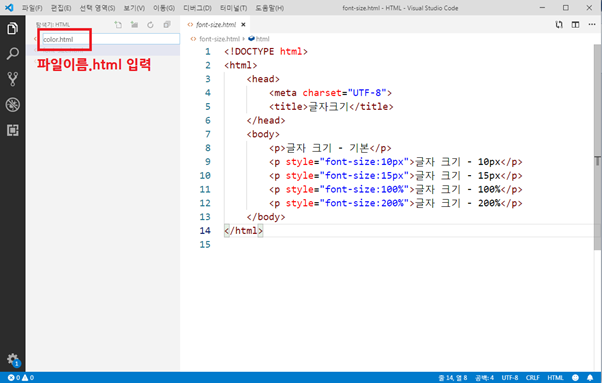Open the feedback smiley in status bar
Screen dimensions: 602x383
click(575, 378)
